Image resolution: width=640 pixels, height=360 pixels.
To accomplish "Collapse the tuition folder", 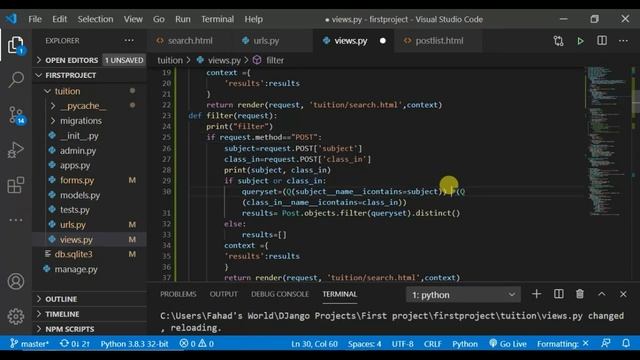I will click(x=90, y=91).
